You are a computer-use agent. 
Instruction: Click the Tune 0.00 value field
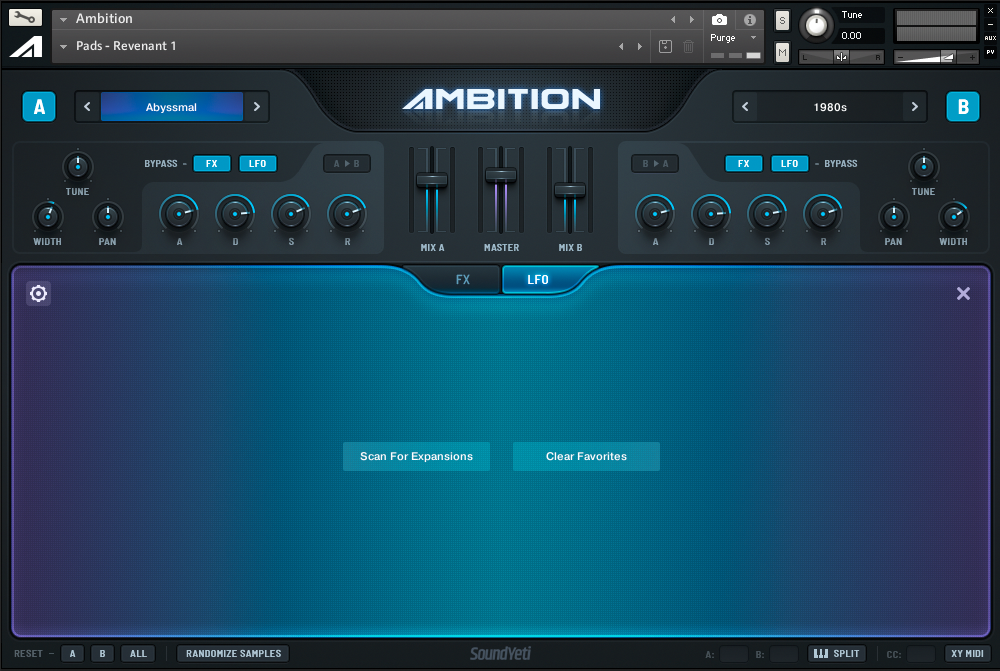click(x=861, y=36)
